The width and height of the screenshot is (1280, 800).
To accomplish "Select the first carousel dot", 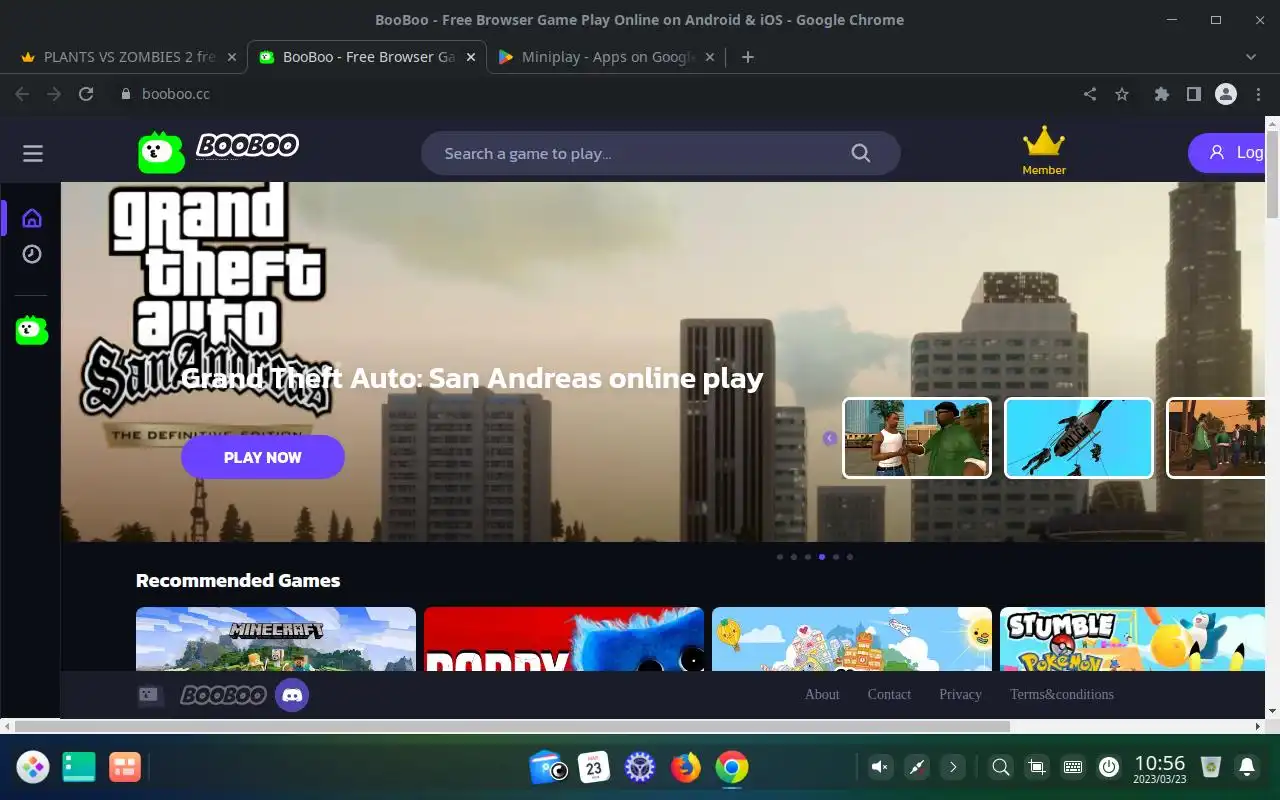I will [780, 557].
